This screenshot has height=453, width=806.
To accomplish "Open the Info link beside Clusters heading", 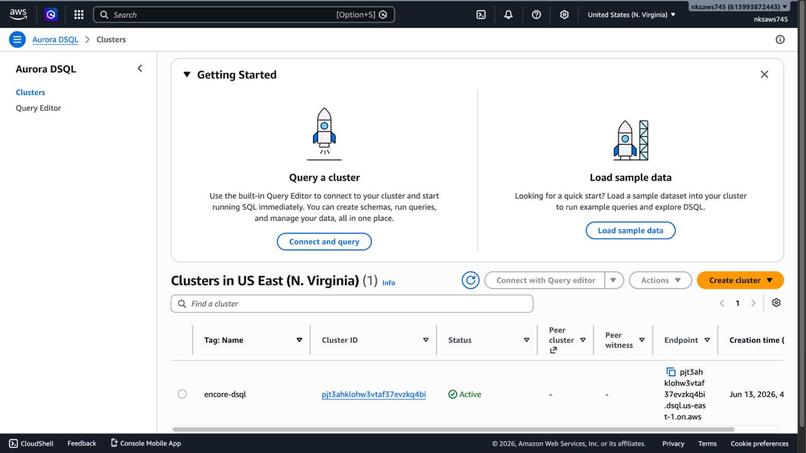I will click(389, 283).
